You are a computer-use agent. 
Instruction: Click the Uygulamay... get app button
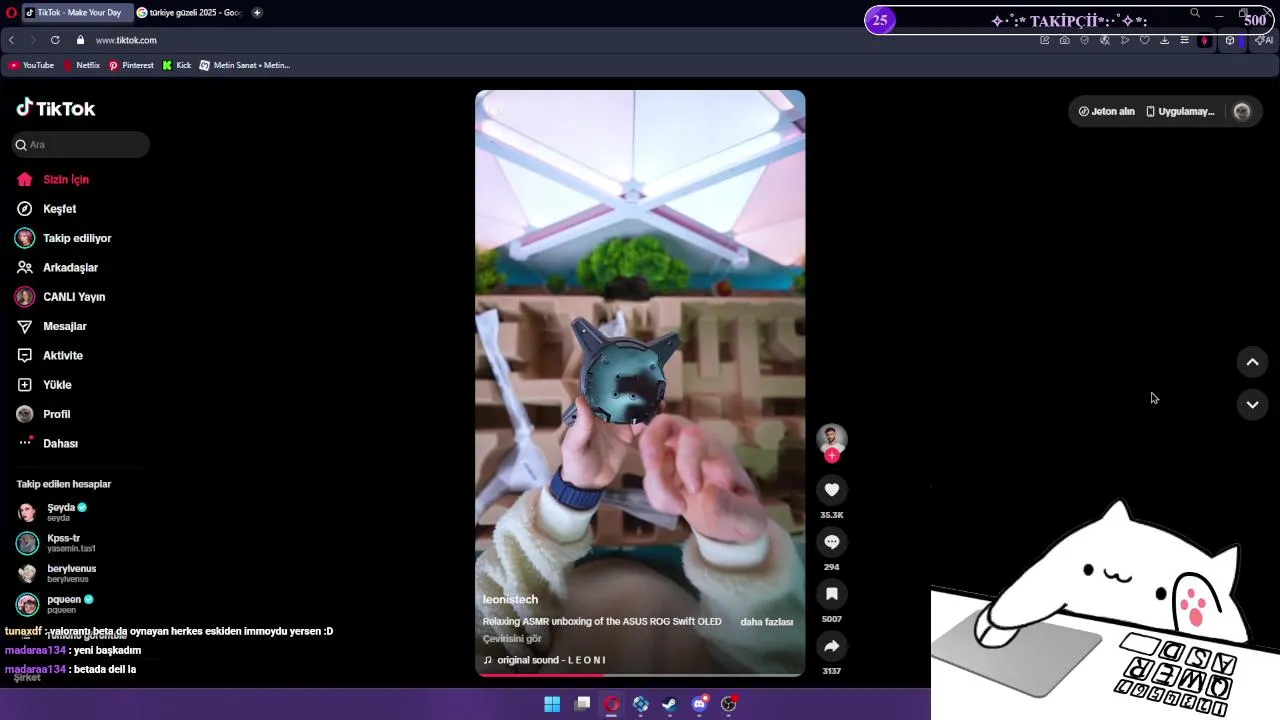1180,111
